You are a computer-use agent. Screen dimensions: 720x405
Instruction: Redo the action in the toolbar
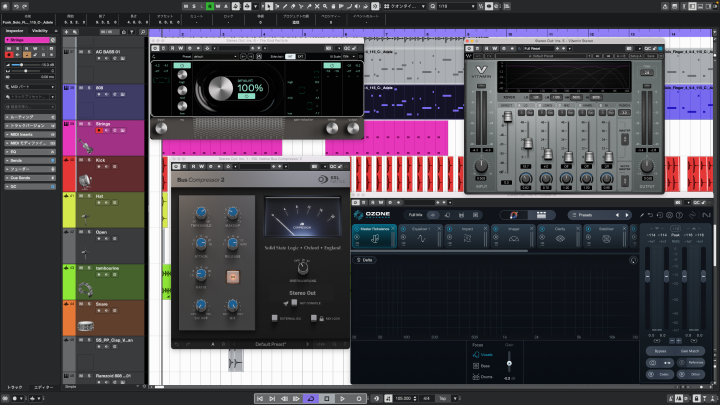coord(25,6)
